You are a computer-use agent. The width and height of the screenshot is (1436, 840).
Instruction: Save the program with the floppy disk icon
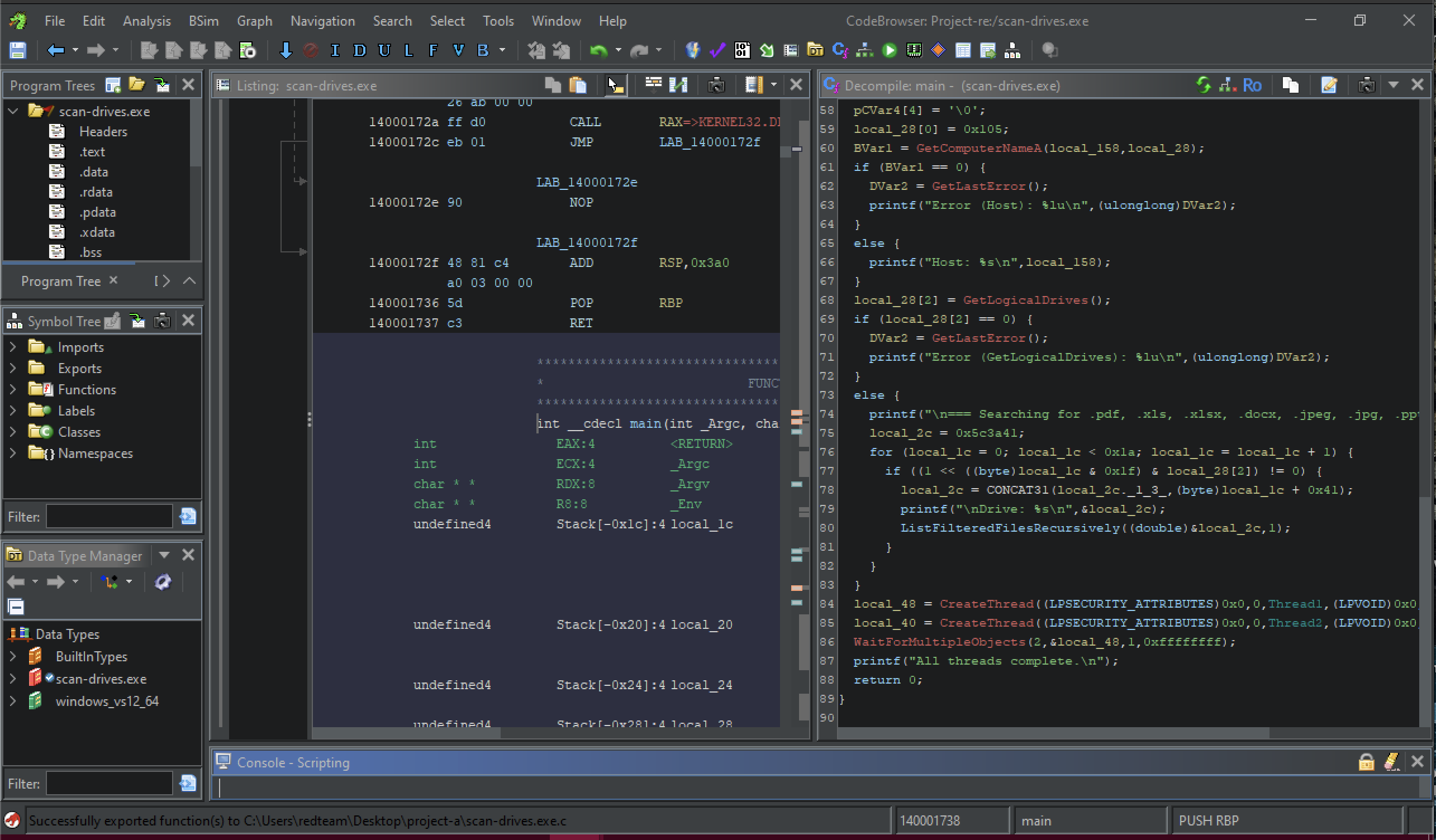pos(18,50)
